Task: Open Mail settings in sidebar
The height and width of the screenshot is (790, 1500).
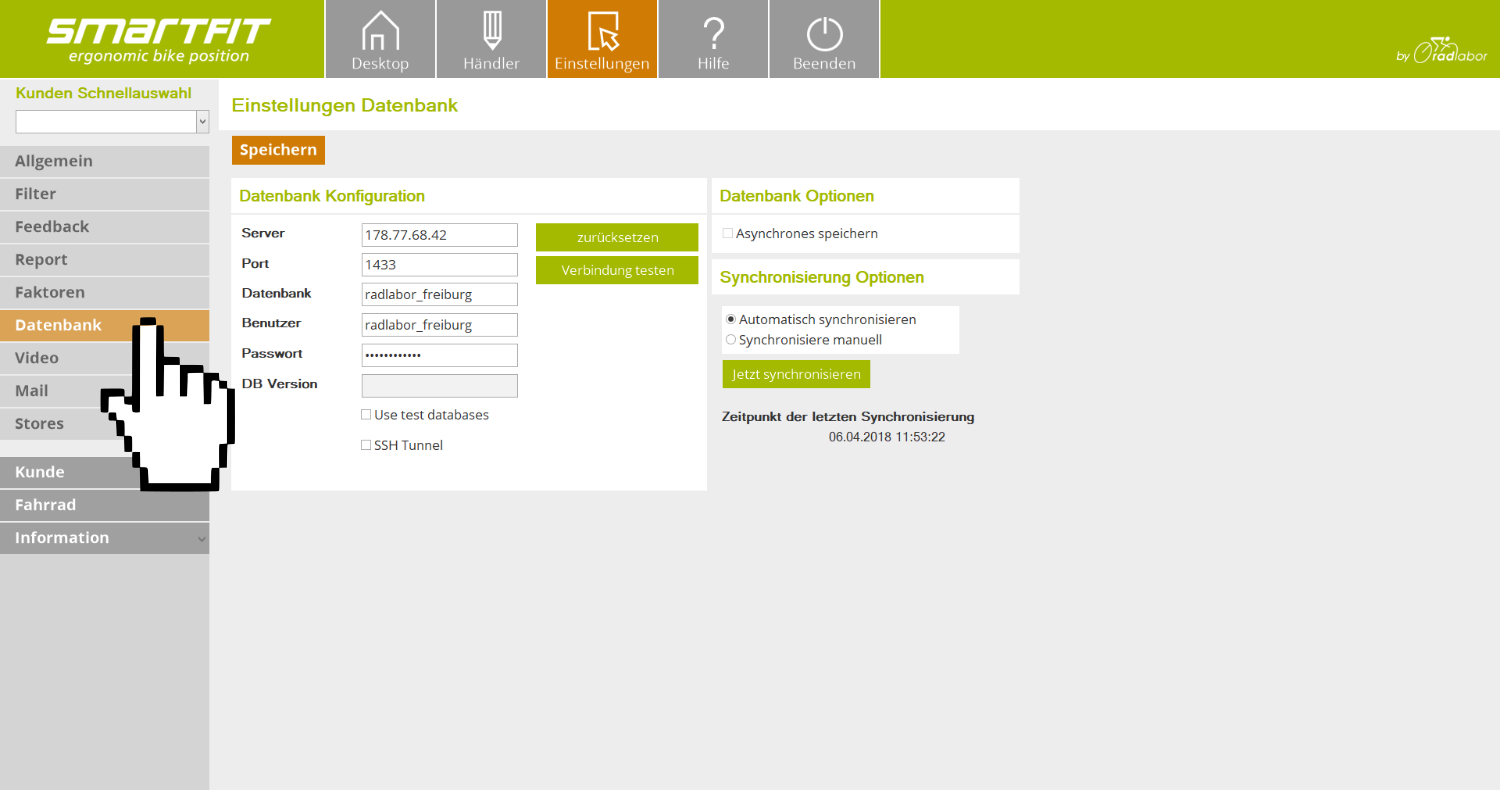Action: coord(104,391)
